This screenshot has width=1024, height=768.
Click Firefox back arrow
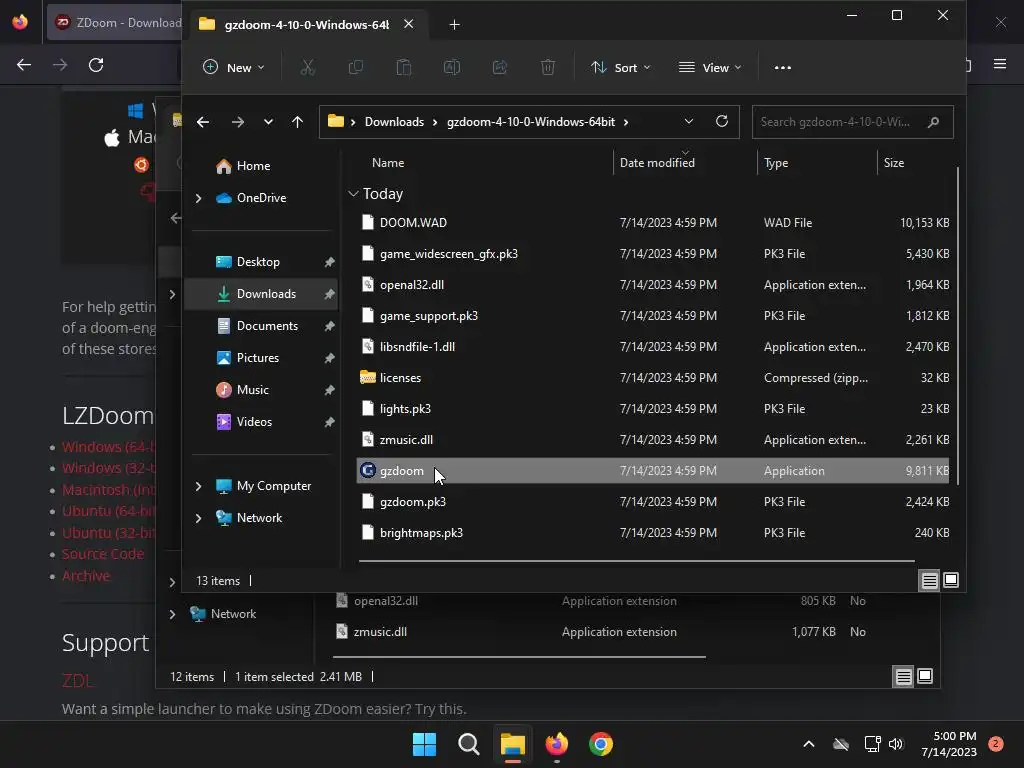click(24, 65)
